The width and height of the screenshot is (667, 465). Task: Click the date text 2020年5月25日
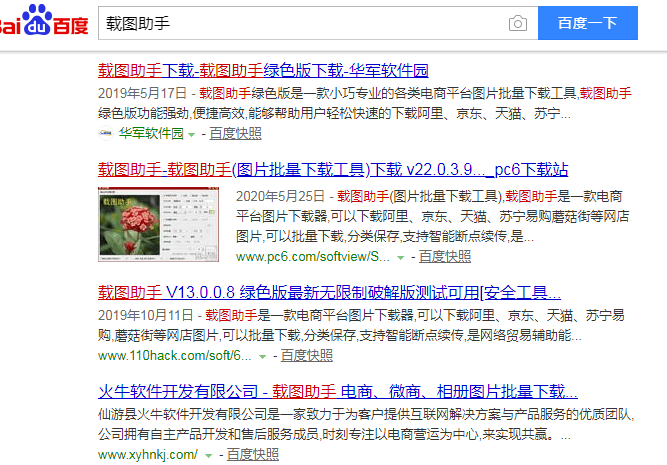point(280,196)
